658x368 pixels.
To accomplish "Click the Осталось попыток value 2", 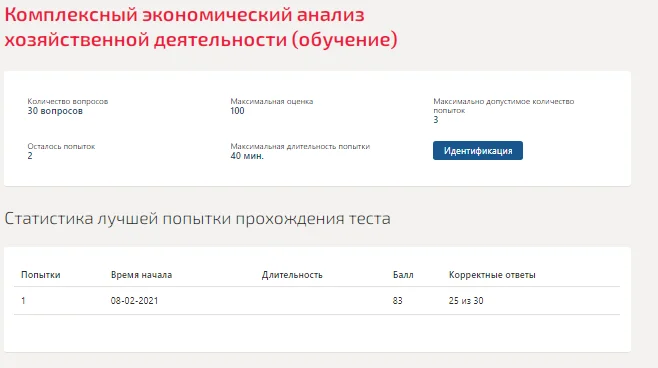I will pos(30,156).
